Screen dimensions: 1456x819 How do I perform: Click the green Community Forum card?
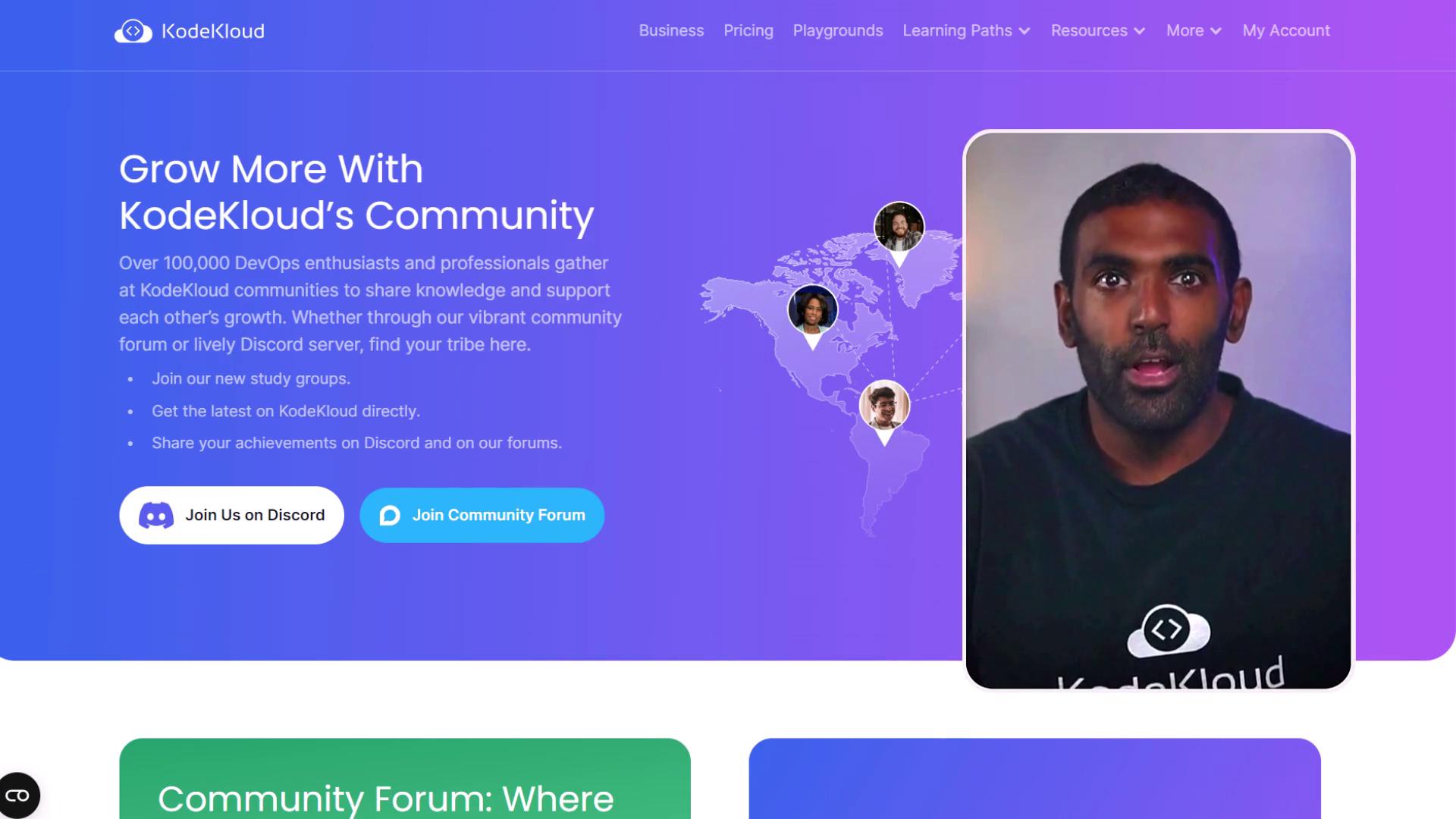(405, 779)
